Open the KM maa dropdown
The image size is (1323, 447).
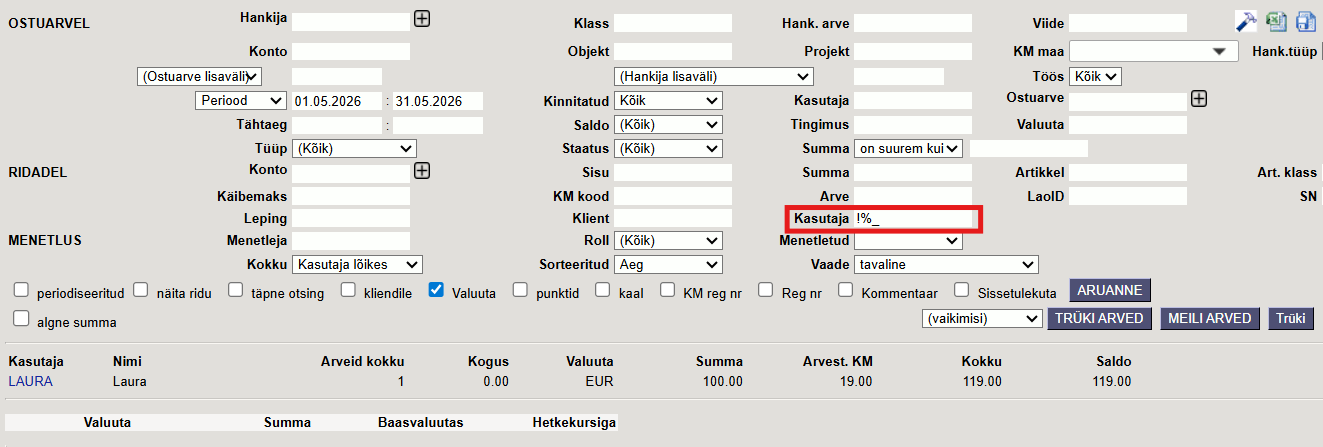coord(1154,50)
